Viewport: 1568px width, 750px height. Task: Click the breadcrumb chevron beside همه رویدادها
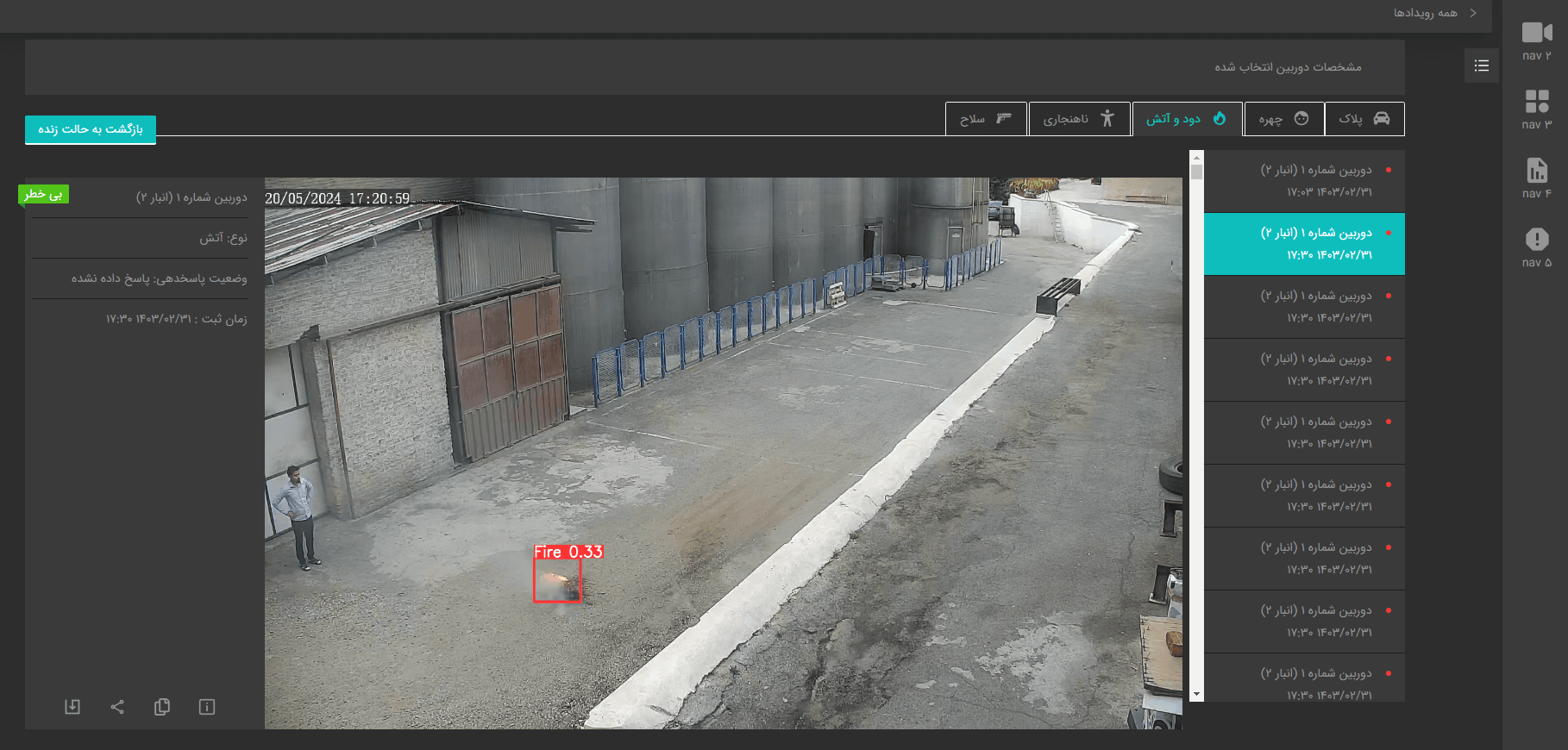coord(1473,13)
